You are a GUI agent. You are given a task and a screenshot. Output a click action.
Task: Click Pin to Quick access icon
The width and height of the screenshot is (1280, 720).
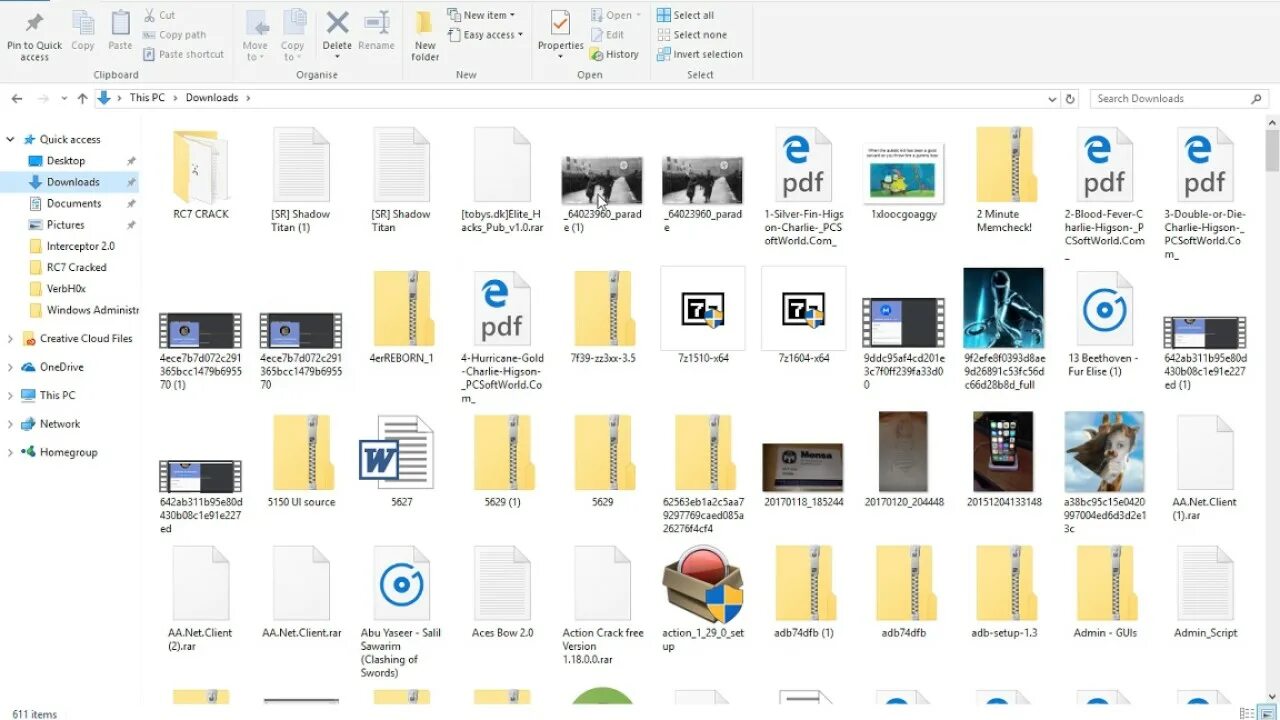pyautogui.click(x=34, y=23)
